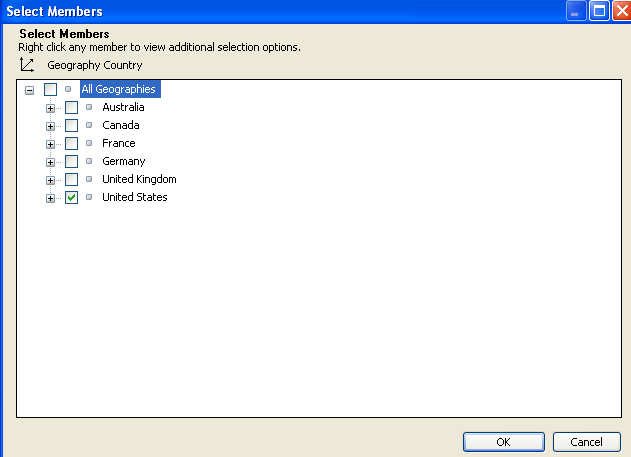Click the member icon beside All Geographies

click(68, 89)
